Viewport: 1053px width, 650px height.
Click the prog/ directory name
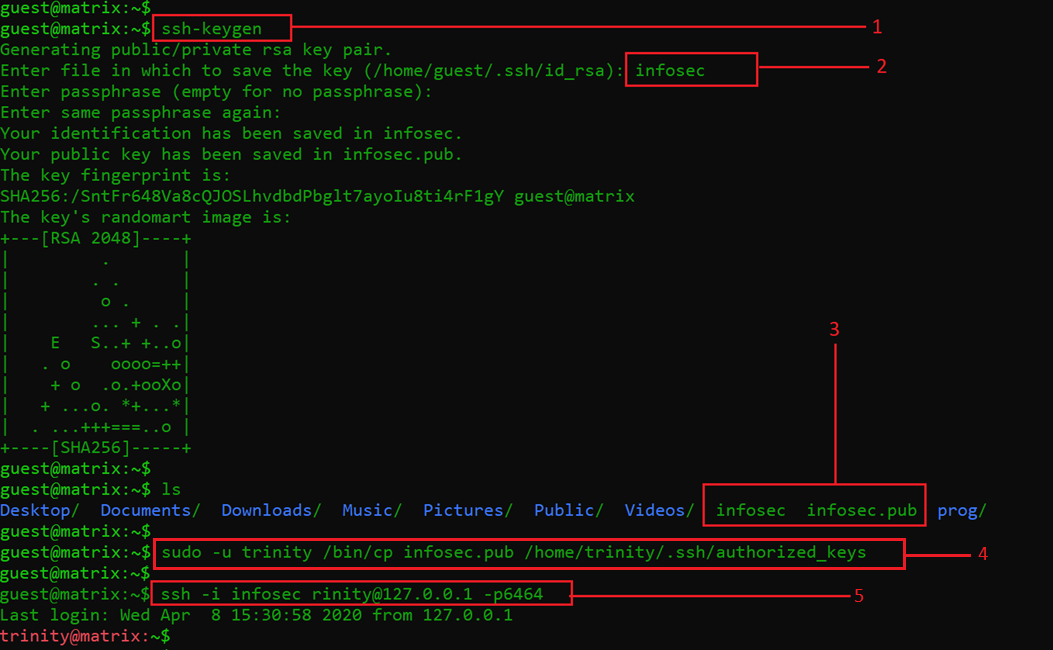(961, 510)
